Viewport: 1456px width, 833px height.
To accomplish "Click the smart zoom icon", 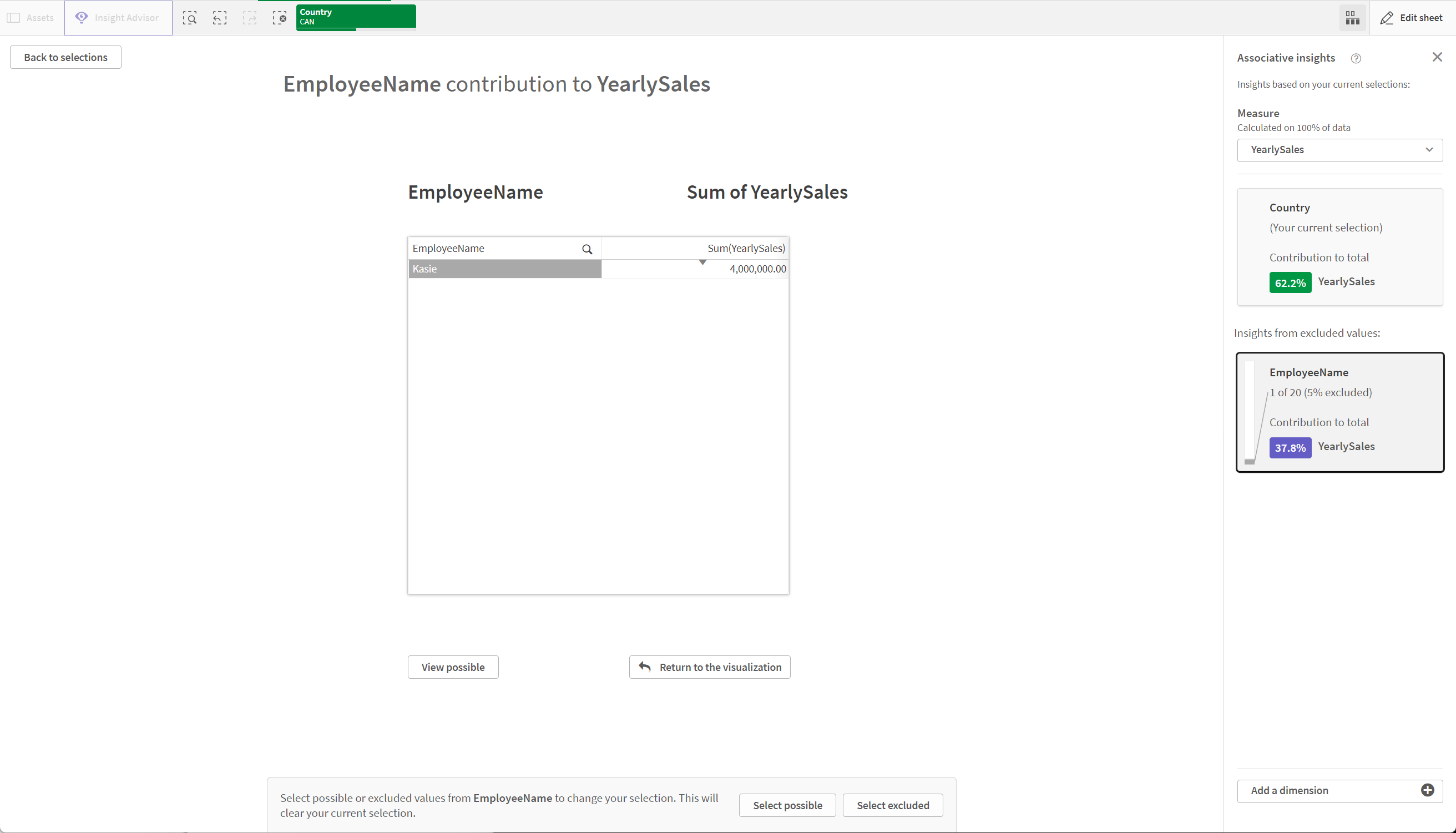I will 190,17.
